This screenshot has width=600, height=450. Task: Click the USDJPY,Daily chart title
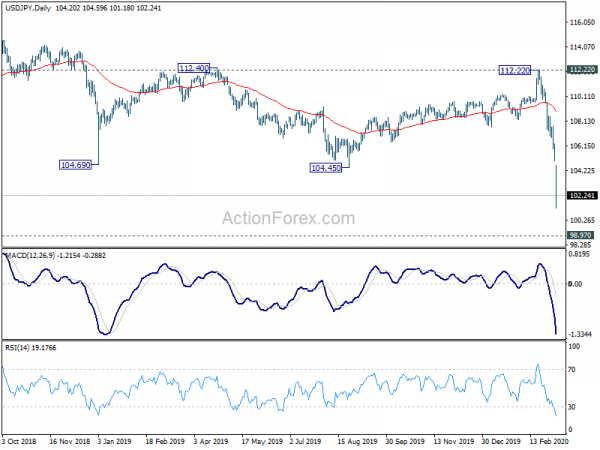tap(28, 8)
